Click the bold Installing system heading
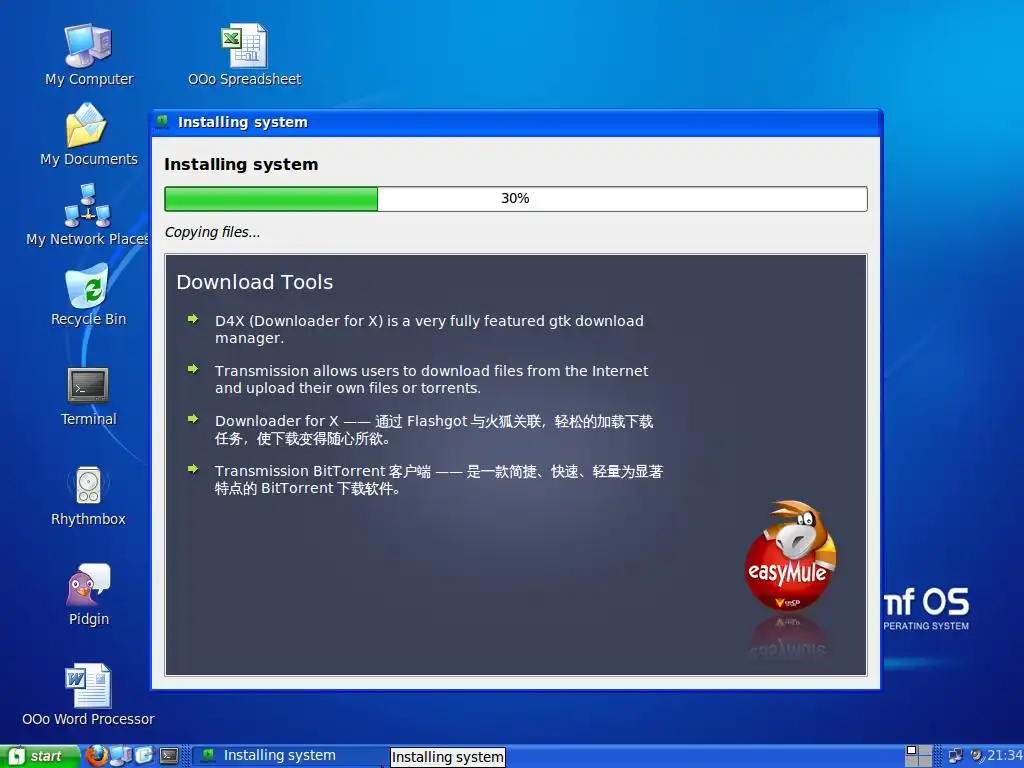This screenshot has width=1024, height=768. 241,165
